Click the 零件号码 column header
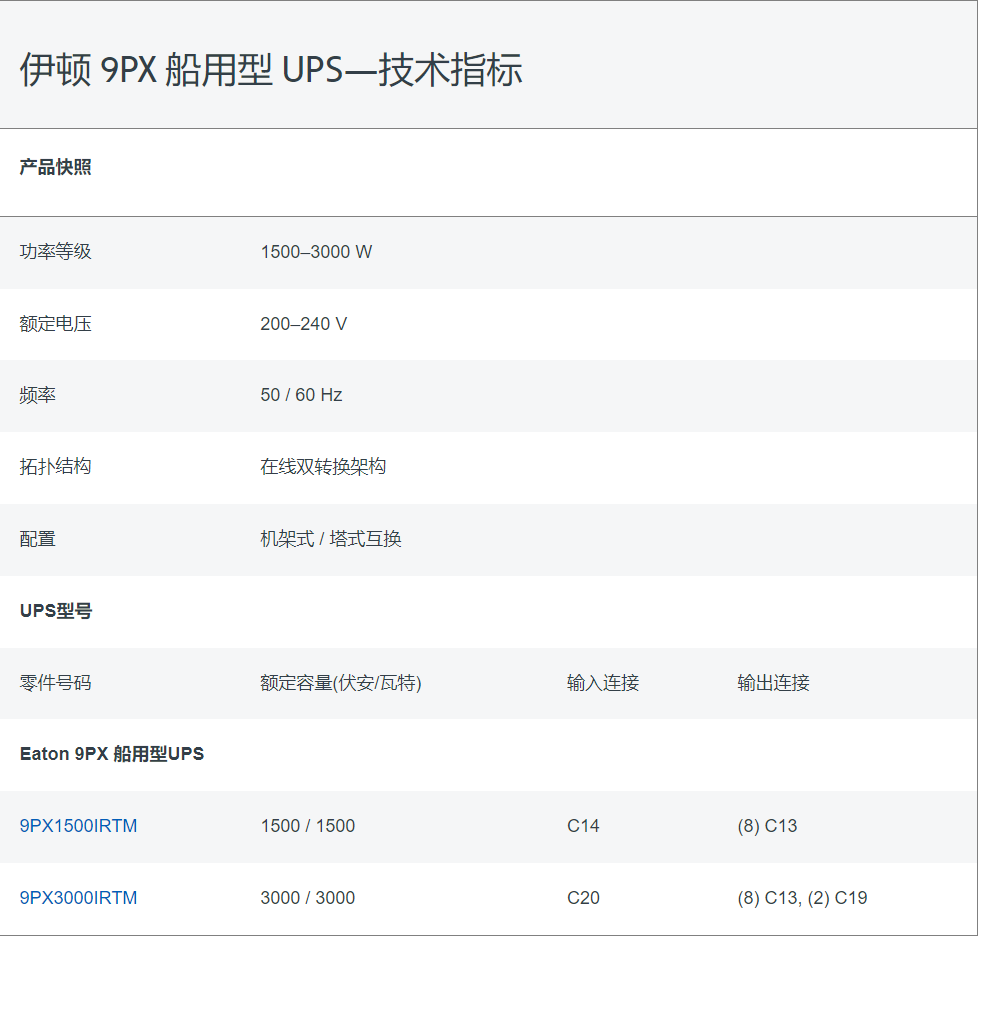The image size is (984, 1010). click(55, 683)
